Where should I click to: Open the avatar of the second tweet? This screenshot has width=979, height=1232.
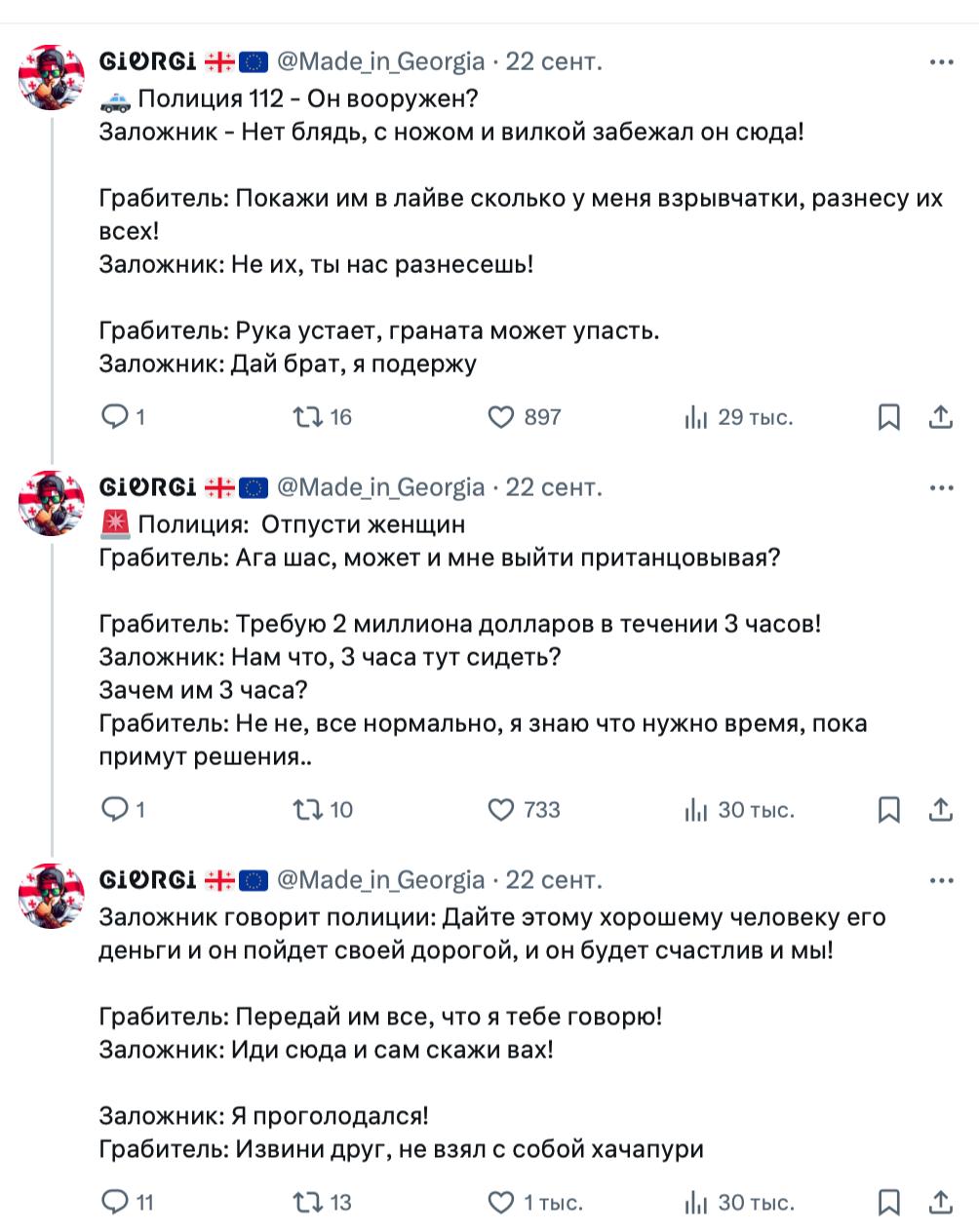[x=52, y=503]
